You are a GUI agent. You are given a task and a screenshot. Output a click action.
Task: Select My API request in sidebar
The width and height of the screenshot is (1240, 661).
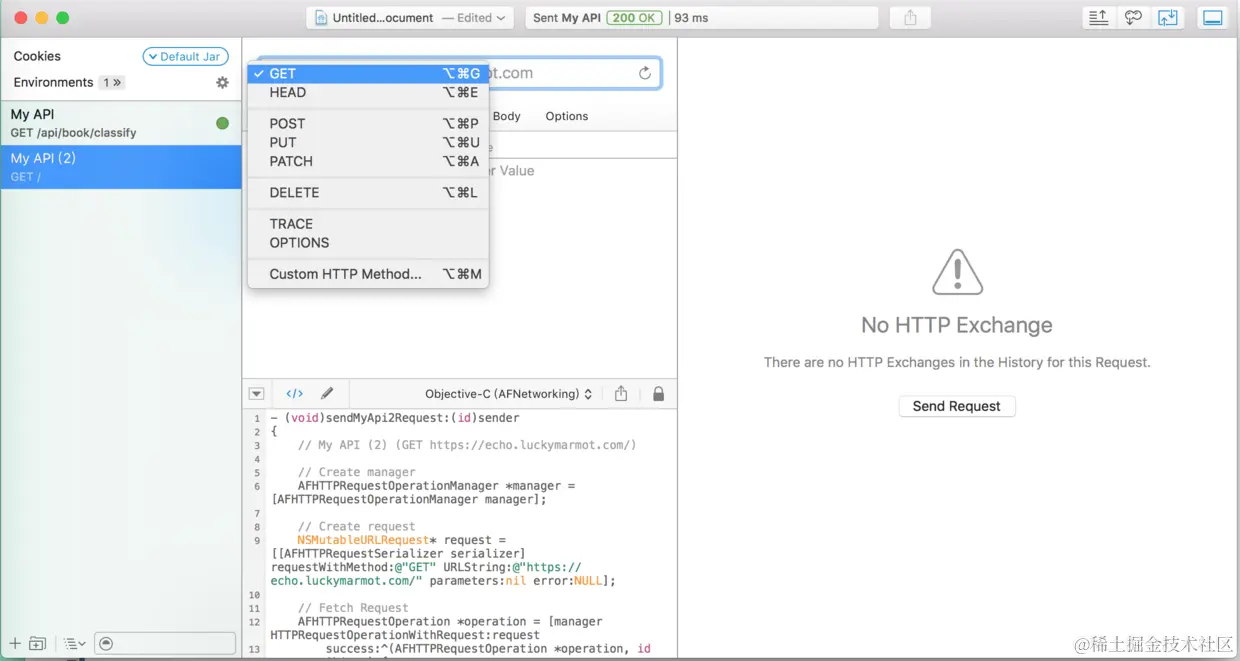point(121,123)
